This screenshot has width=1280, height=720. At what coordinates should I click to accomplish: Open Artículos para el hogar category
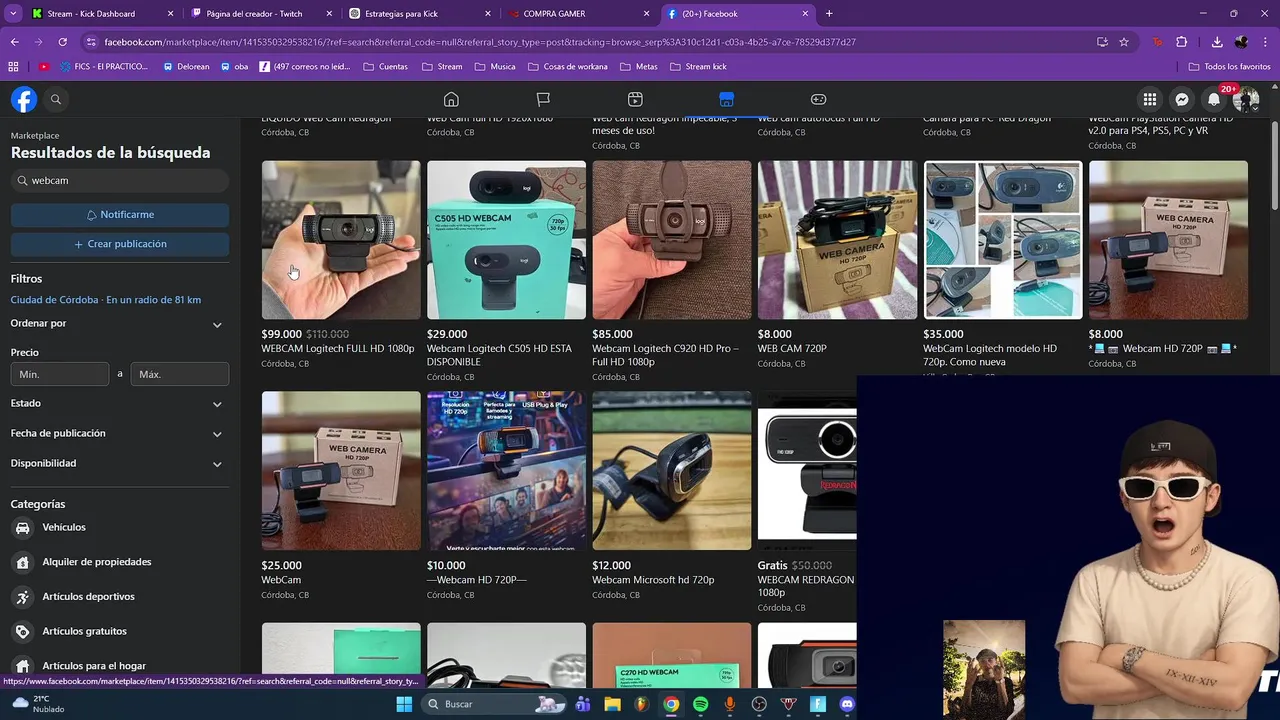click(94, 666)
